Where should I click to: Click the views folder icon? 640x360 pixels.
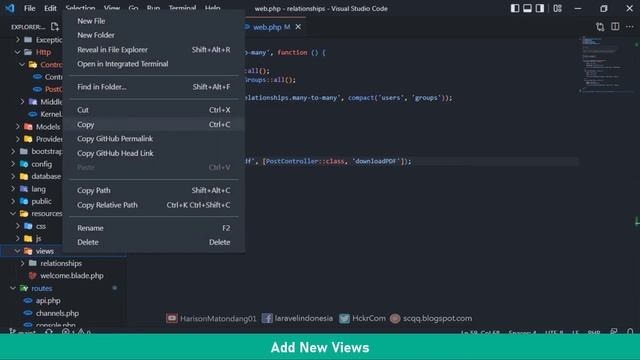(28, 251)
